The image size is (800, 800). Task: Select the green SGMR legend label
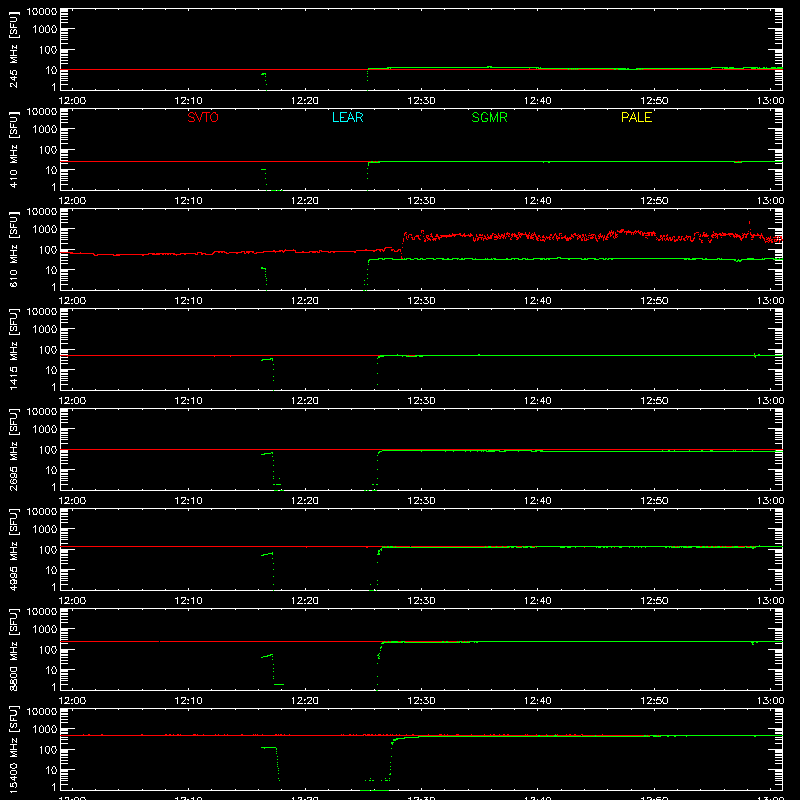489,117
